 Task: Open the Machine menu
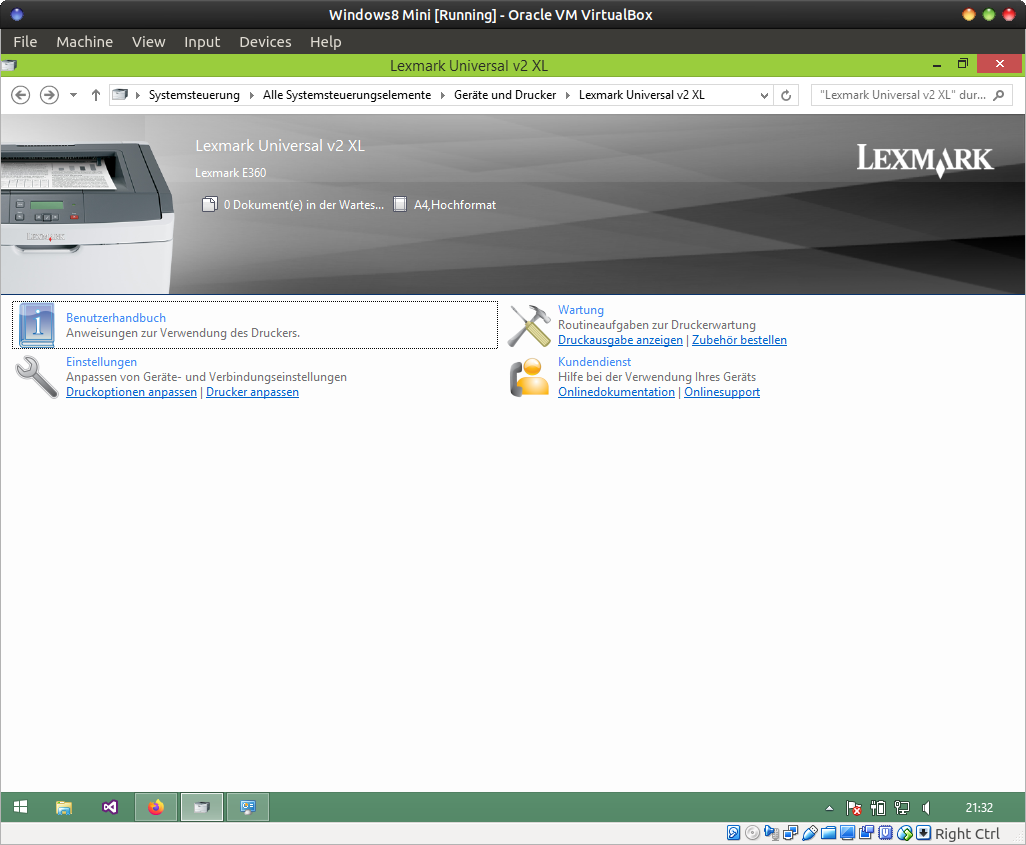pyautogui.click(x=84, y=42)
